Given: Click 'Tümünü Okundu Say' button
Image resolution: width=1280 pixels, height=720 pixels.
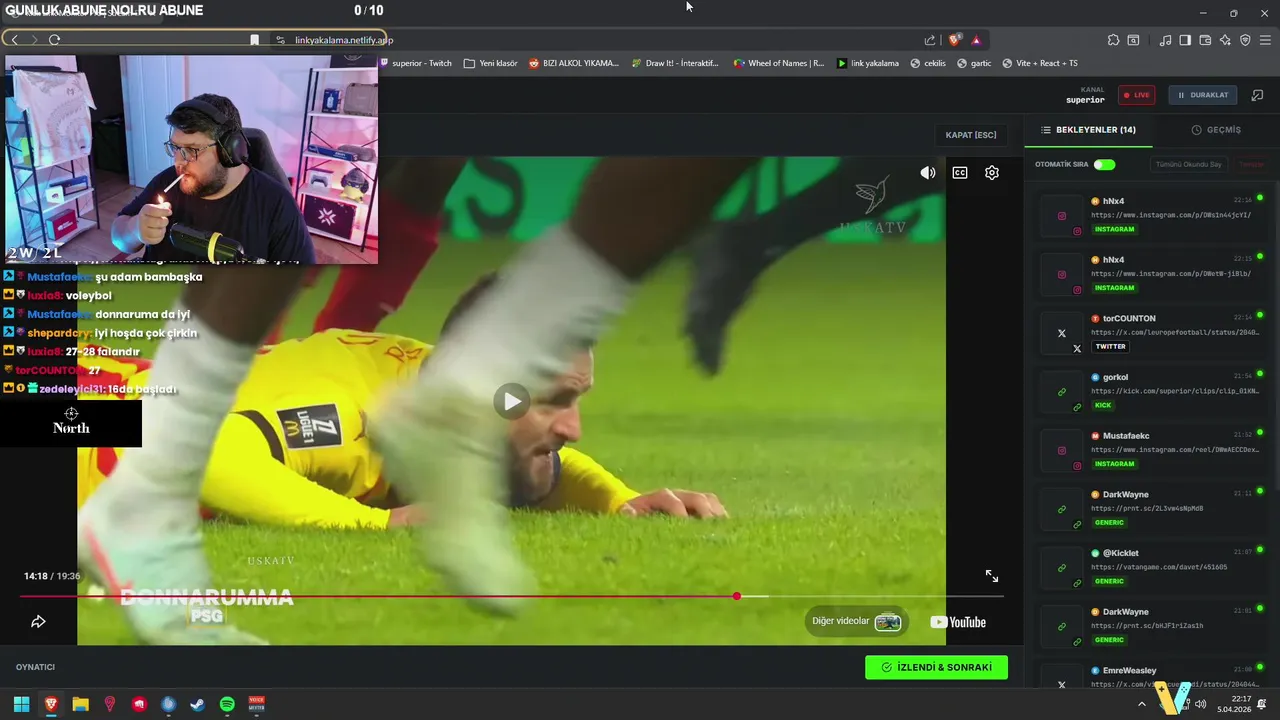Looking at the screenshot, I should [1189, 164].
